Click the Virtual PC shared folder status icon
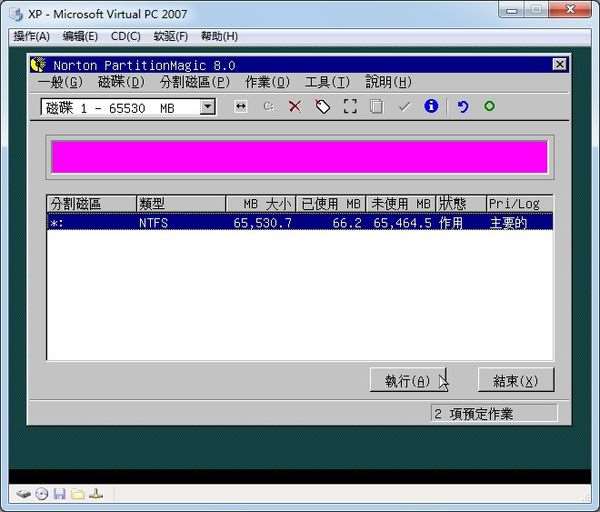Screen dimensions: 600x512 click(x=78, y=494)
